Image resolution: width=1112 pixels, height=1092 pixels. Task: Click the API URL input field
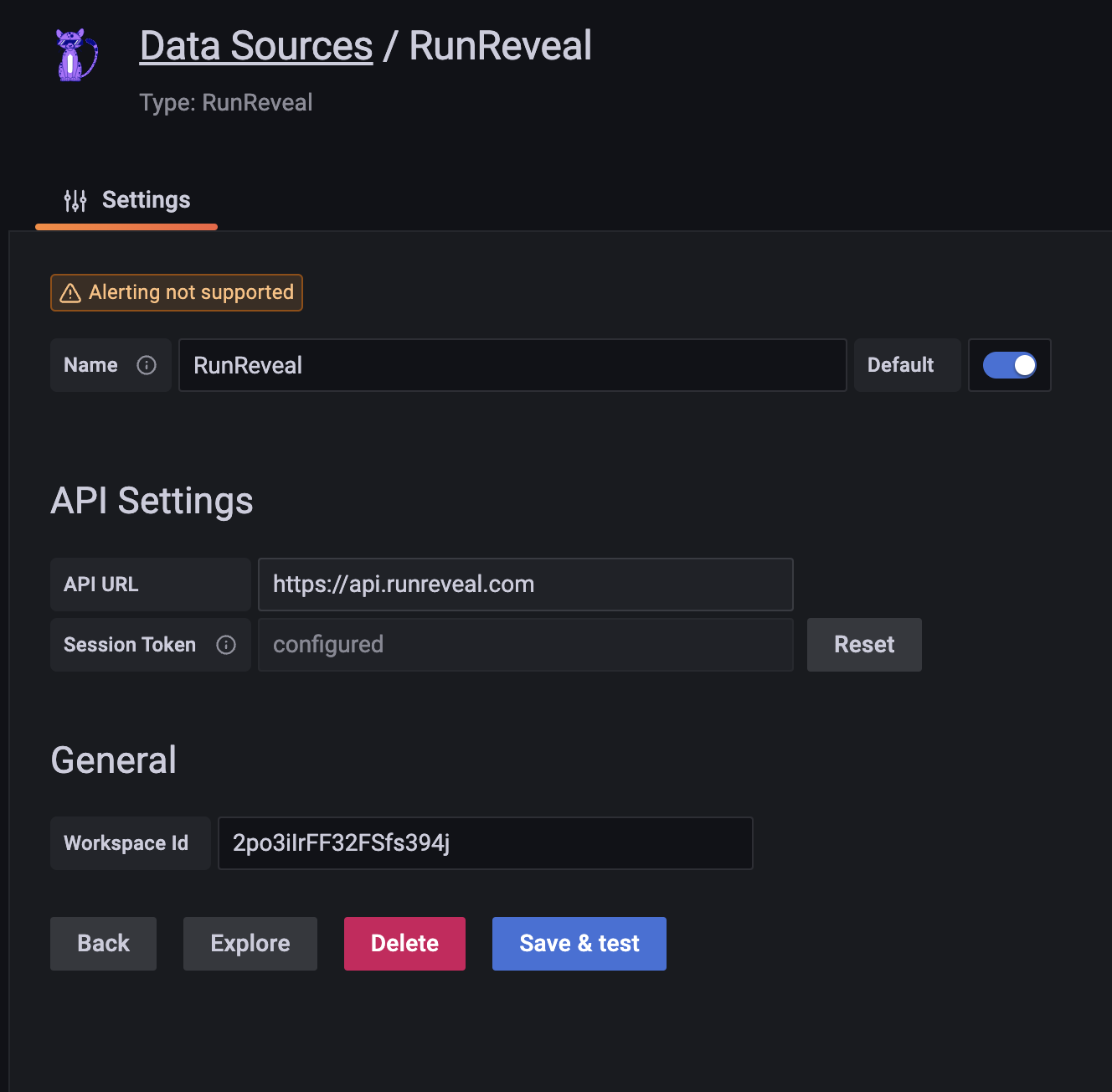pos(526,585)
